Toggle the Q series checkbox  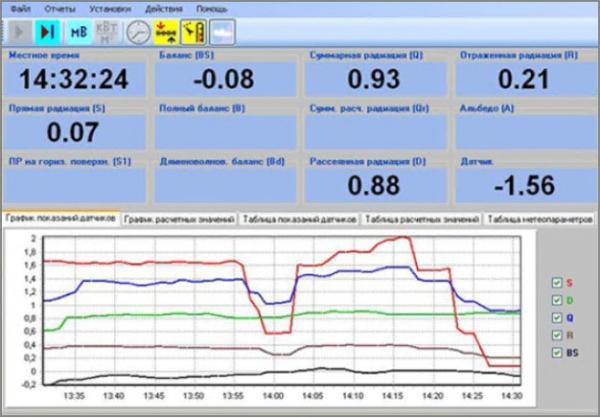pyautogui.click(x=557, y=318)
